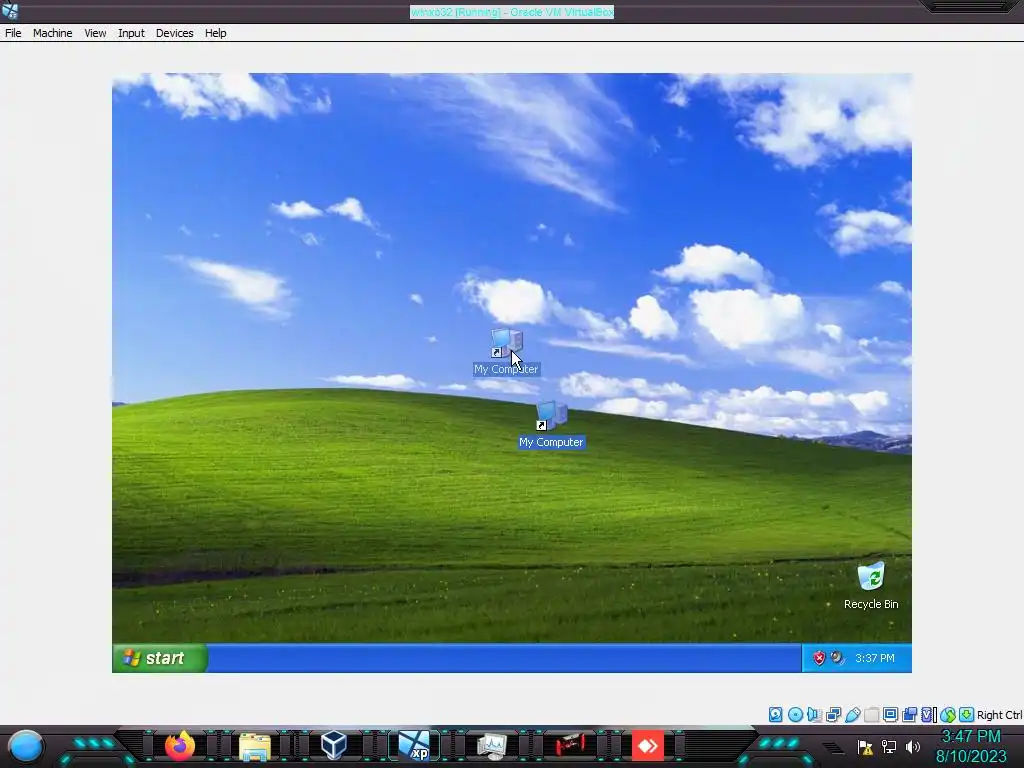Select the lower My Computer shortcut
1024x768 pixels.
(x=551, y=425)
